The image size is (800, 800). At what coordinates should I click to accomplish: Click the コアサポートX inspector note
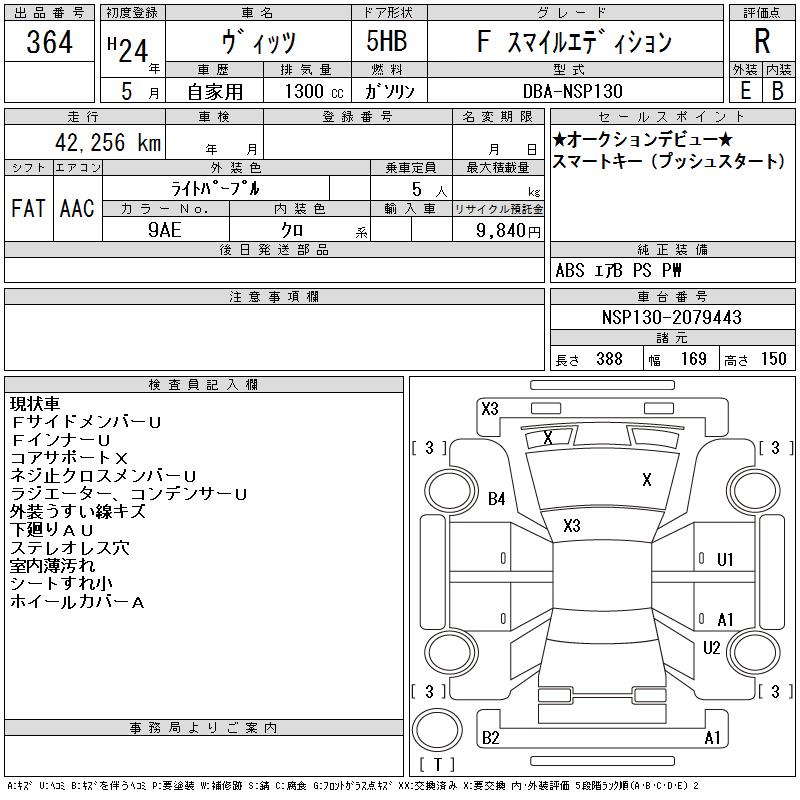click(x=69, y=458)
